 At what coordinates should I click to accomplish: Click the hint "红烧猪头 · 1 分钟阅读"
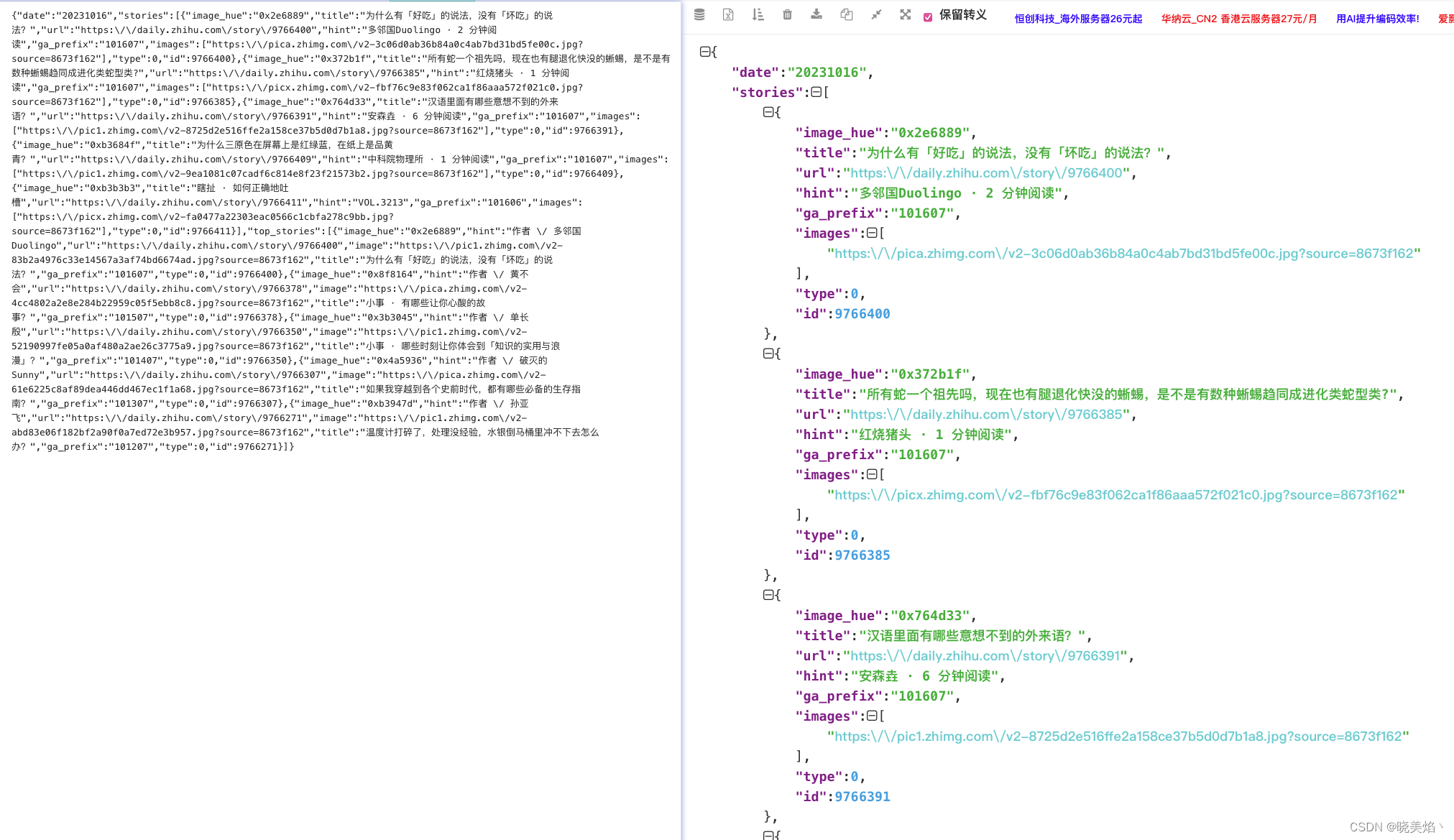[931, 435]
